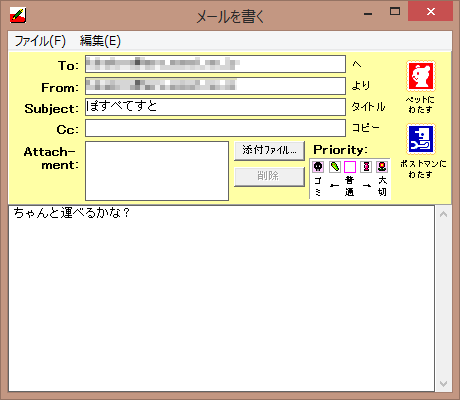Click the 添付ファイル... button
460x400 pixels.
[x=269, y=150]
